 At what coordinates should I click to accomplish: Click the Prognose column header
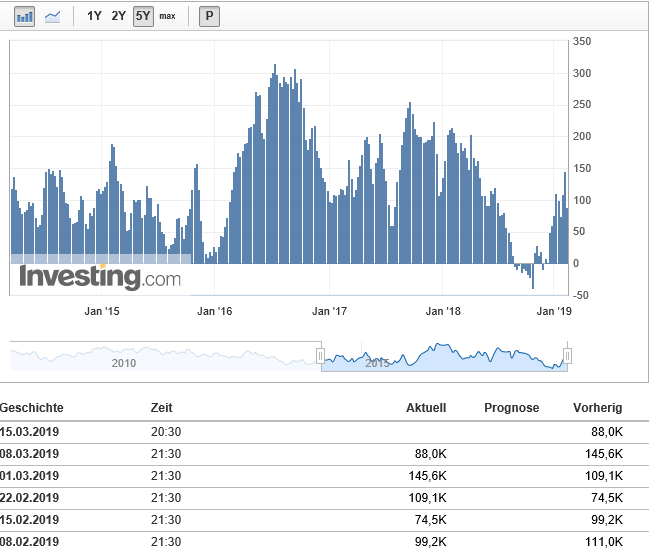coord(511,408)
